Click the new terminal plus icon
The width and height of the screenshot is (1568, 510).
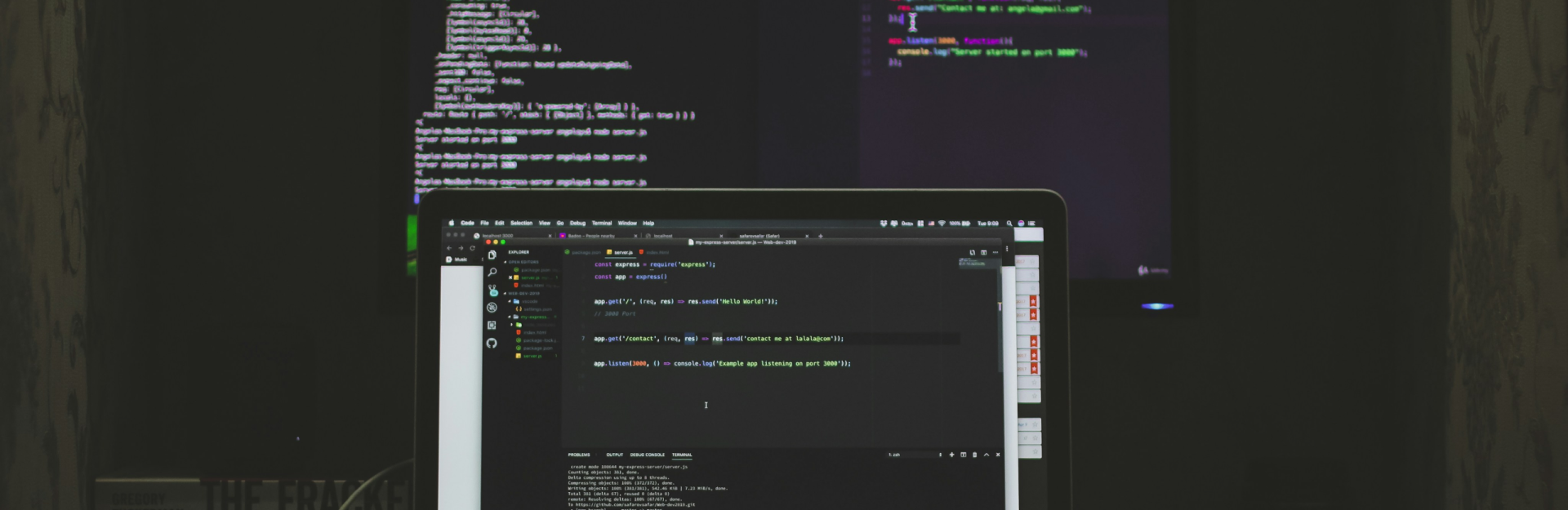(951, 455)
